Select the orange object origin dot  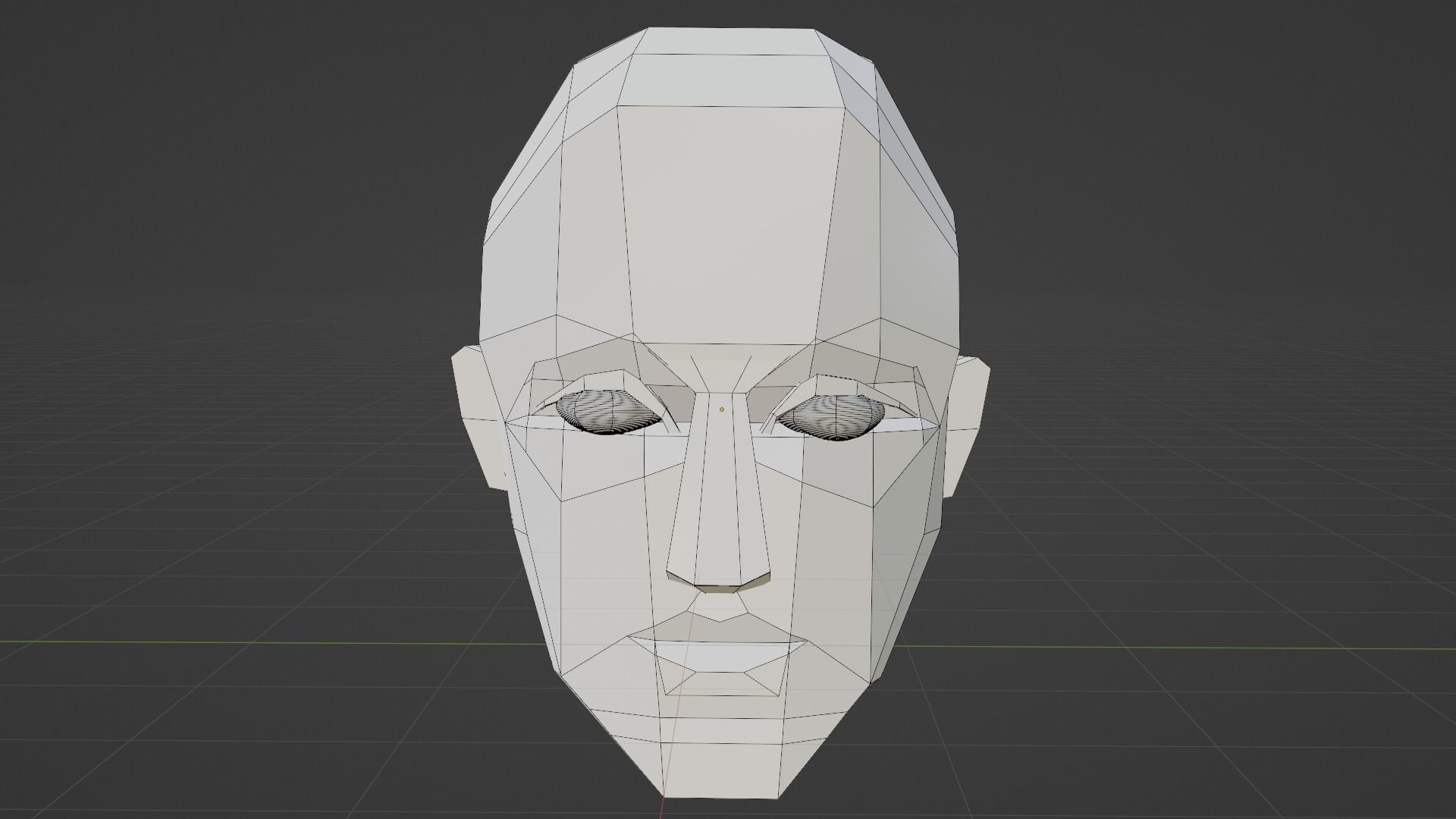click(x=721, y=409)
